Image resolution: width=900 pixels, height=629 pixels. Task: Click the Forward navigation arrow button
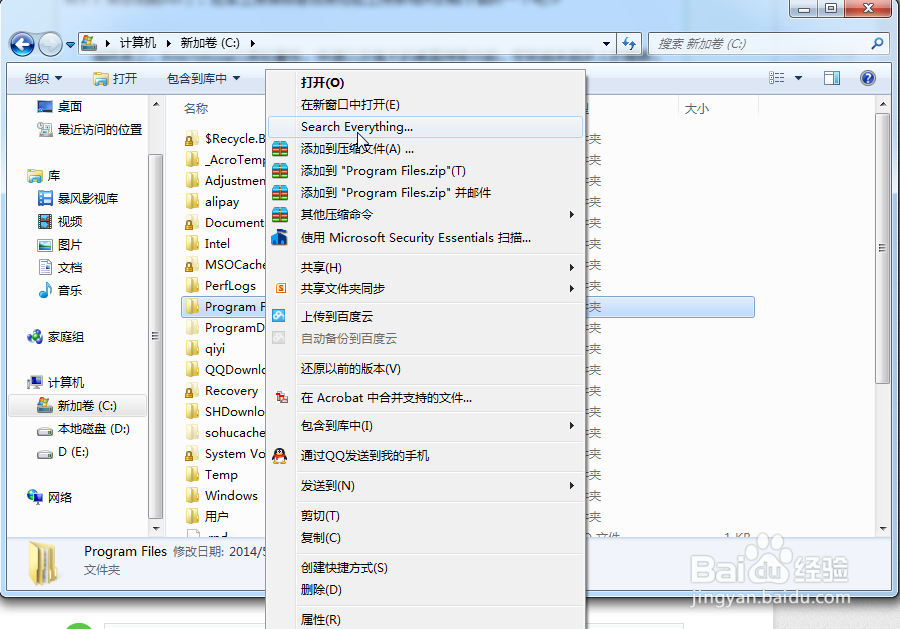51,44
